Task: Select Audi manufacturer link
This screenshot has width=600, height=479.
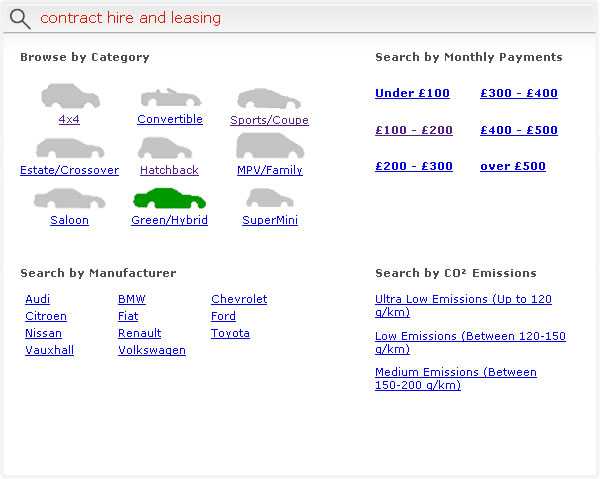Action: (38, 299)
